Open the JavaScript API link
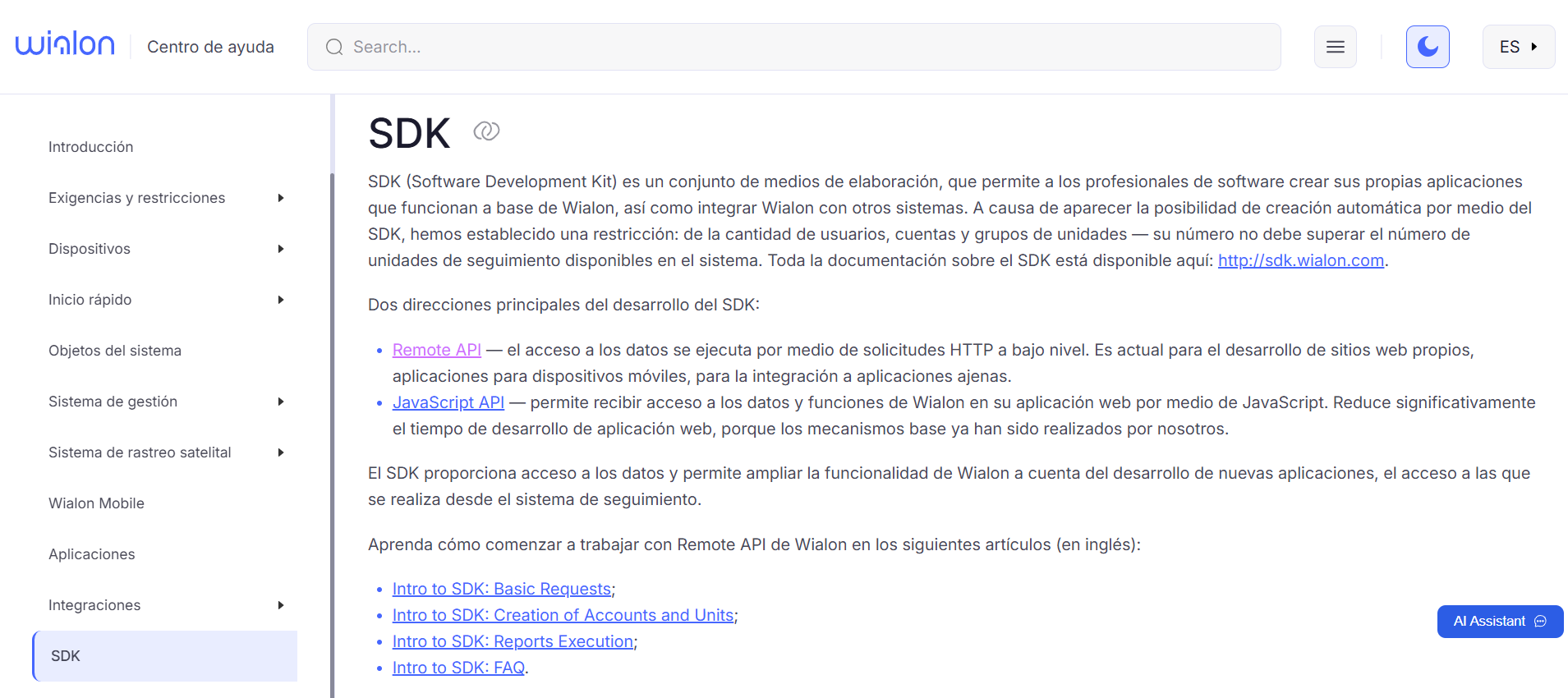The image size is (1568, 698). [448, 402]
